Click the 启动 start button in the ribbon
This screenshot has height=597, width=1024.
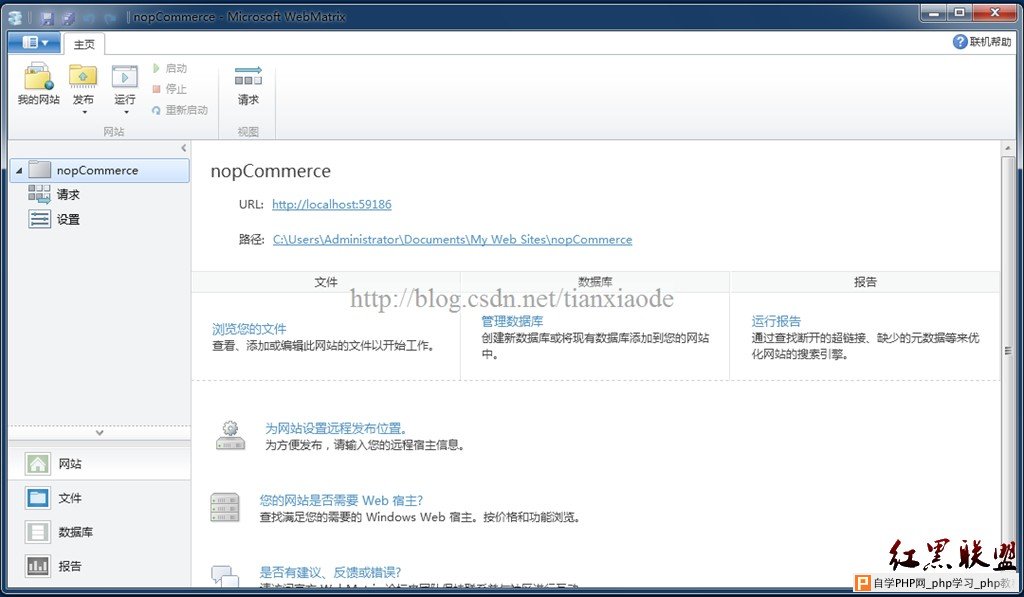point(170,68)
